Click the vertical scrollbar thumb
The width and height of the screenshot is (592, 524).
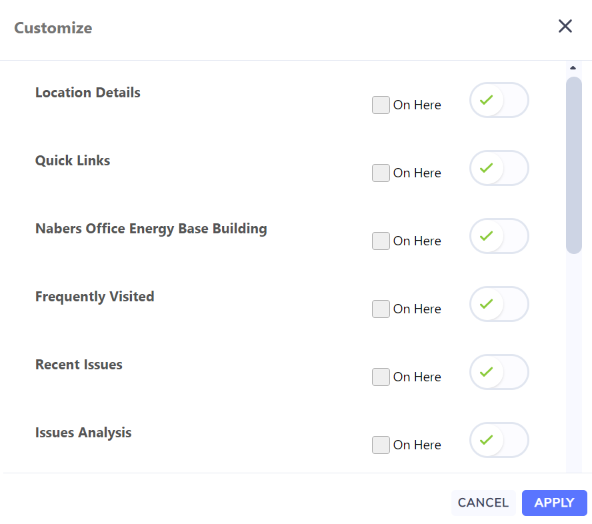pyautogui.click(x=574, y=165)
